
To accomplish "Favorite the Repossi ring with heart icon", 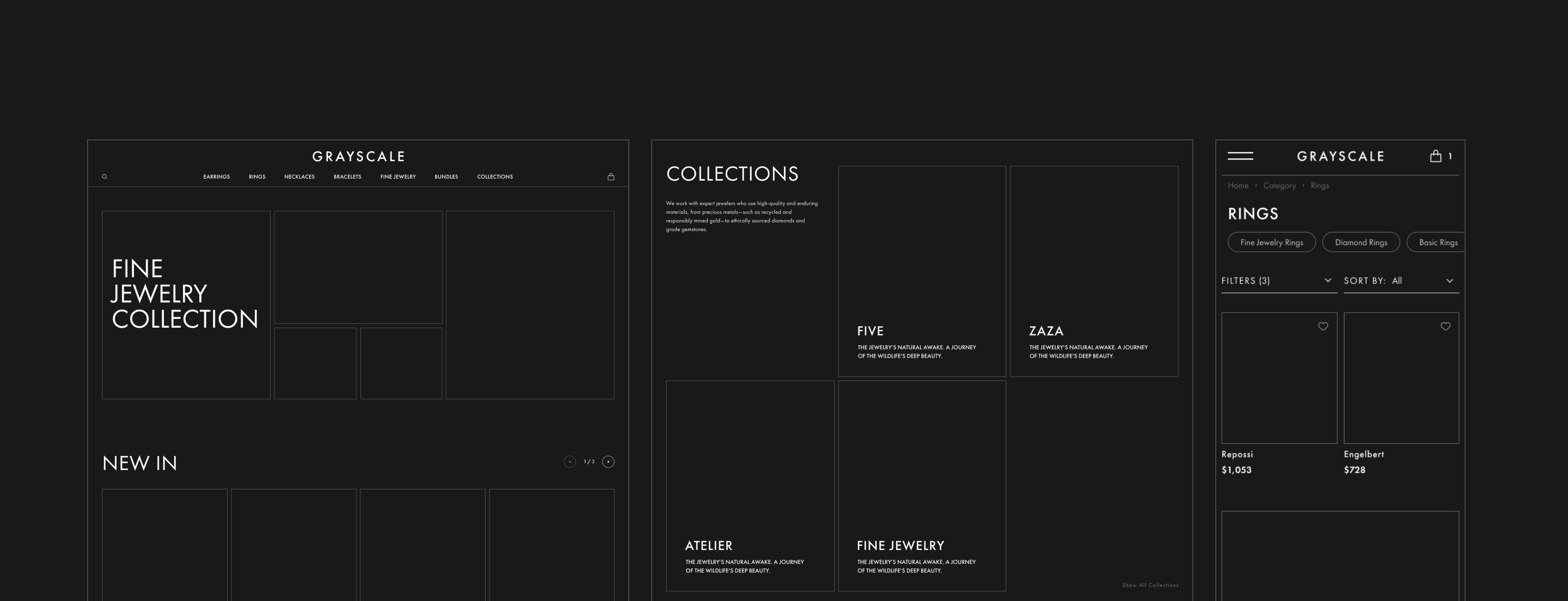I will [x=1322, y=327].
